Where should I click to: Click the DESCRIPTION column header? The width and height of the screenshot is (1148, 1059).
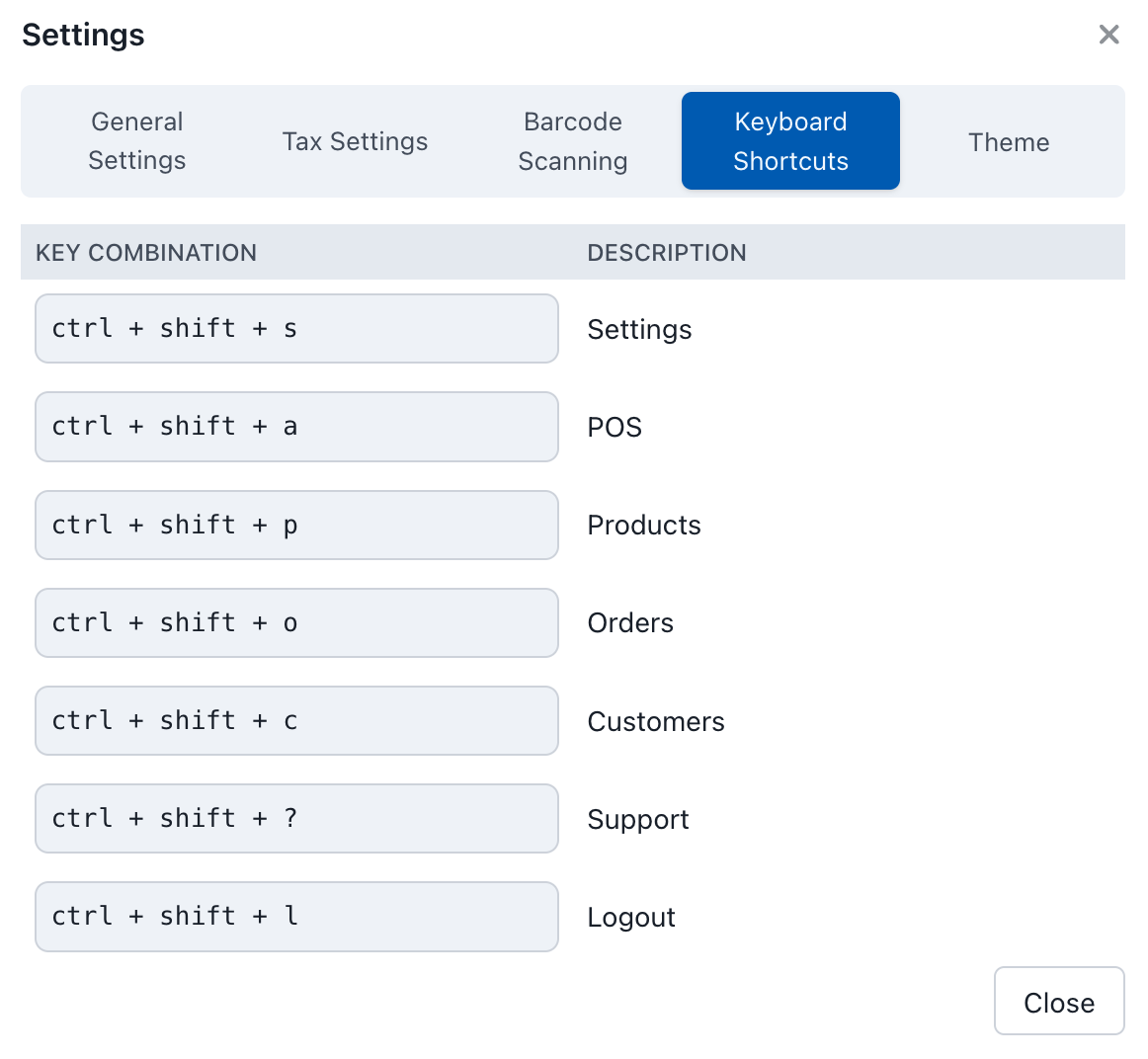667,253
